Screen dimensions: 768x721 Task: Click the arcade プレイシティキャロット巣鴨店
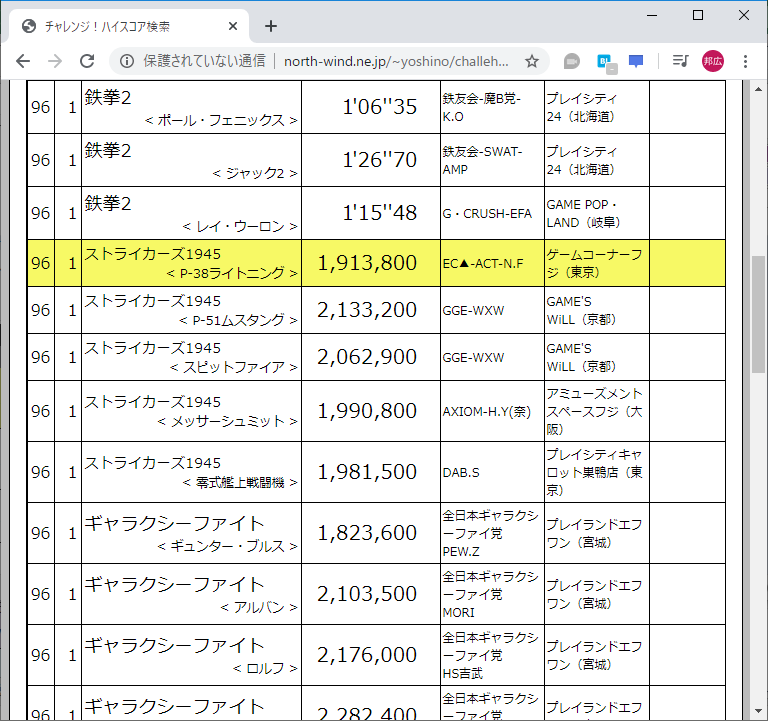(594, 473)
